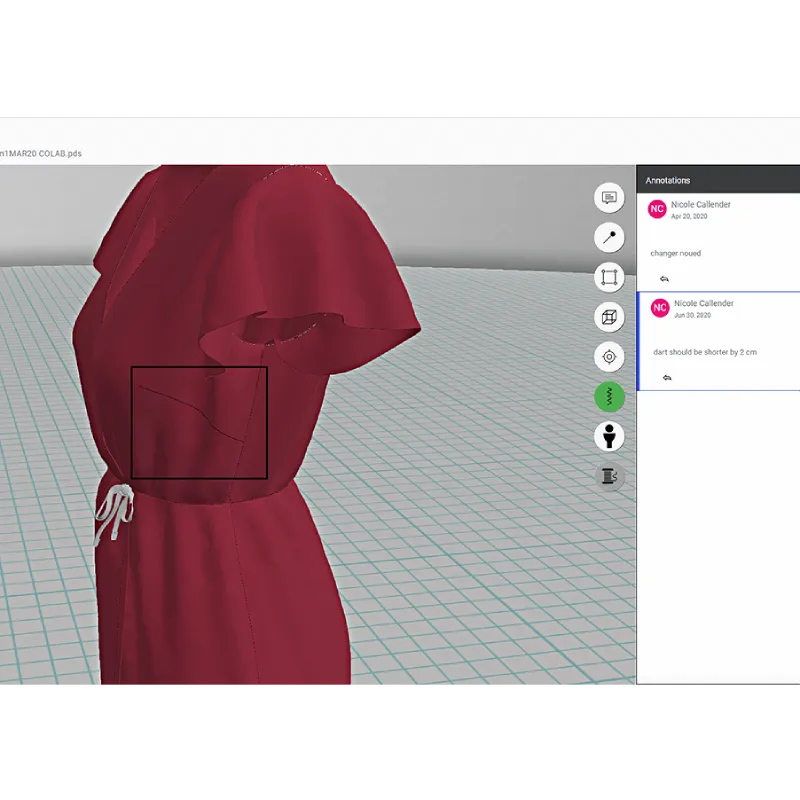Image resolution: width=800 pixels, height=800 pixels.
Task: Reply to the "changer noued" comment
Action: [x=664, y=279]
